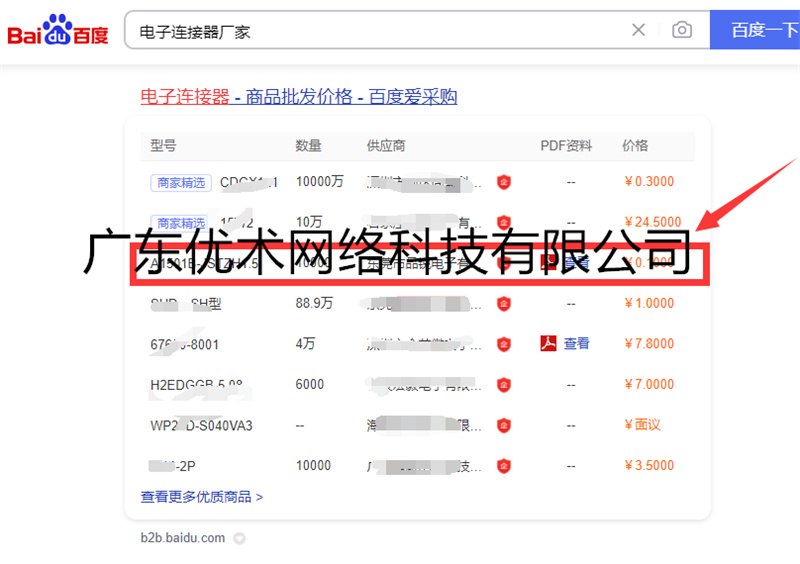Click price ¥1.0000

[649, 303]
